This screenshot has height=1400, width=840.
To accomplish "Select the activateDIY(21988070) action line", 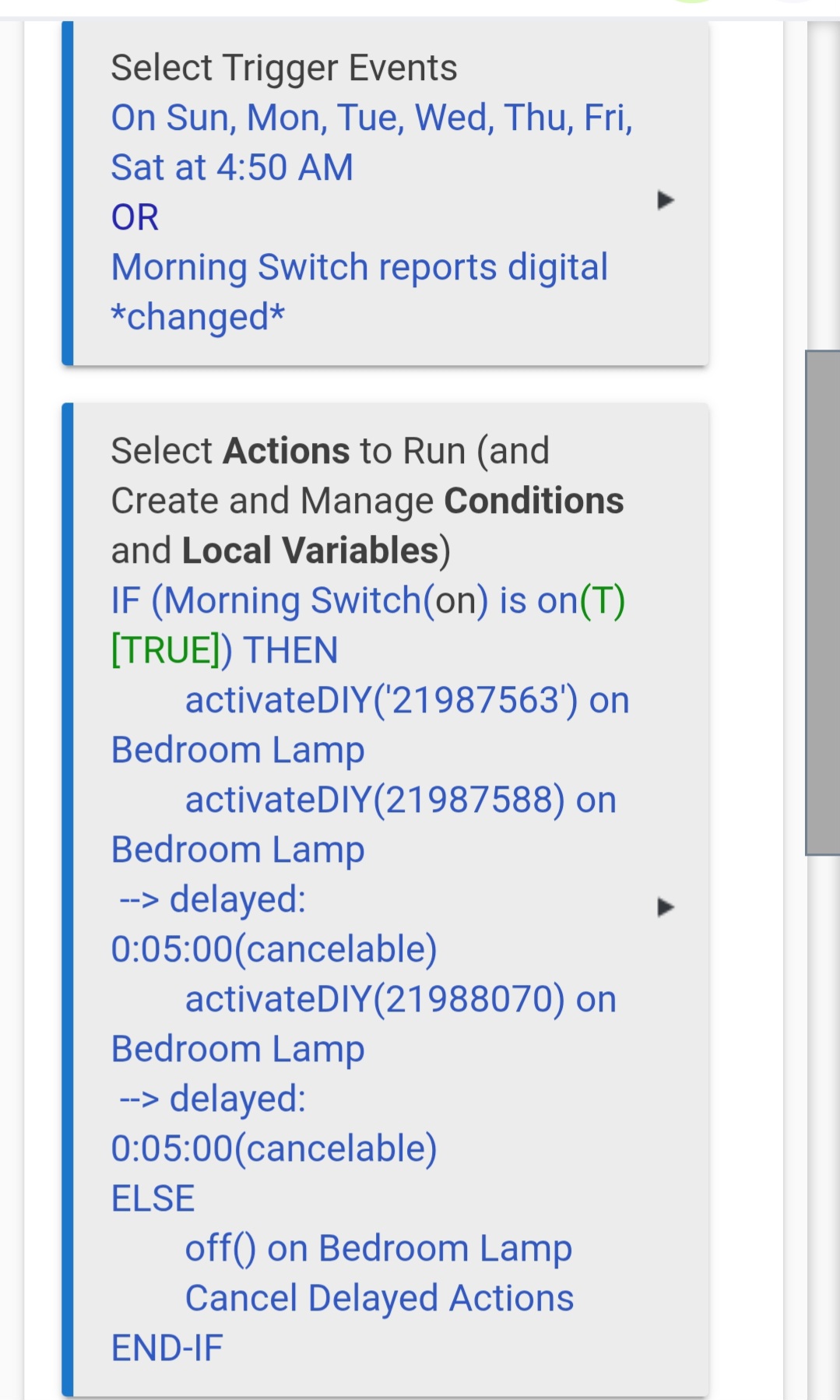I will 400,1000.
